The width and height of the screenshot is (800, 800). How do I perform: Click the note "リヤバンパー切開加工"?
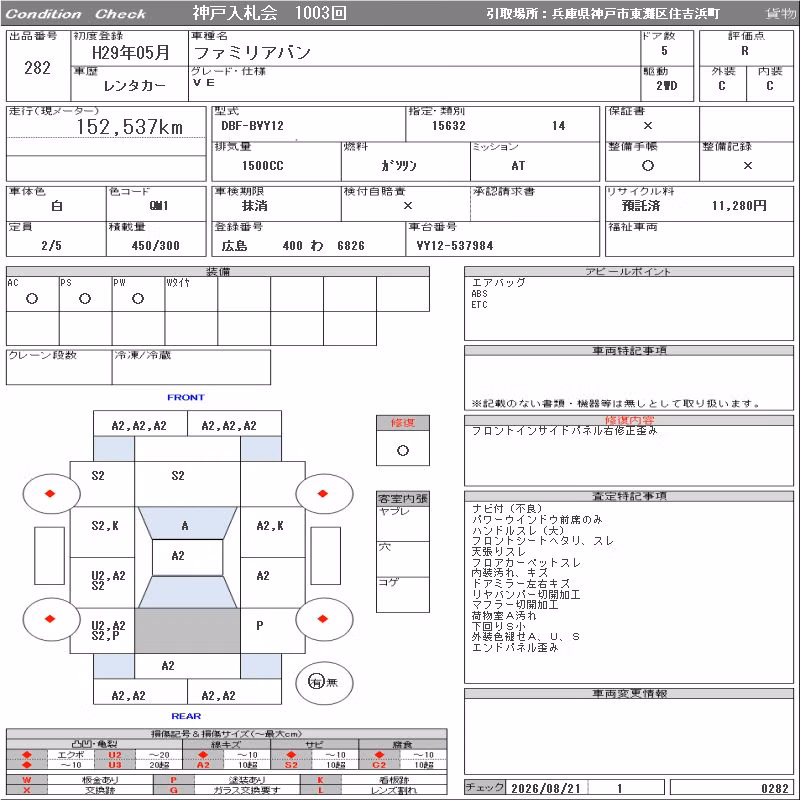526,594
